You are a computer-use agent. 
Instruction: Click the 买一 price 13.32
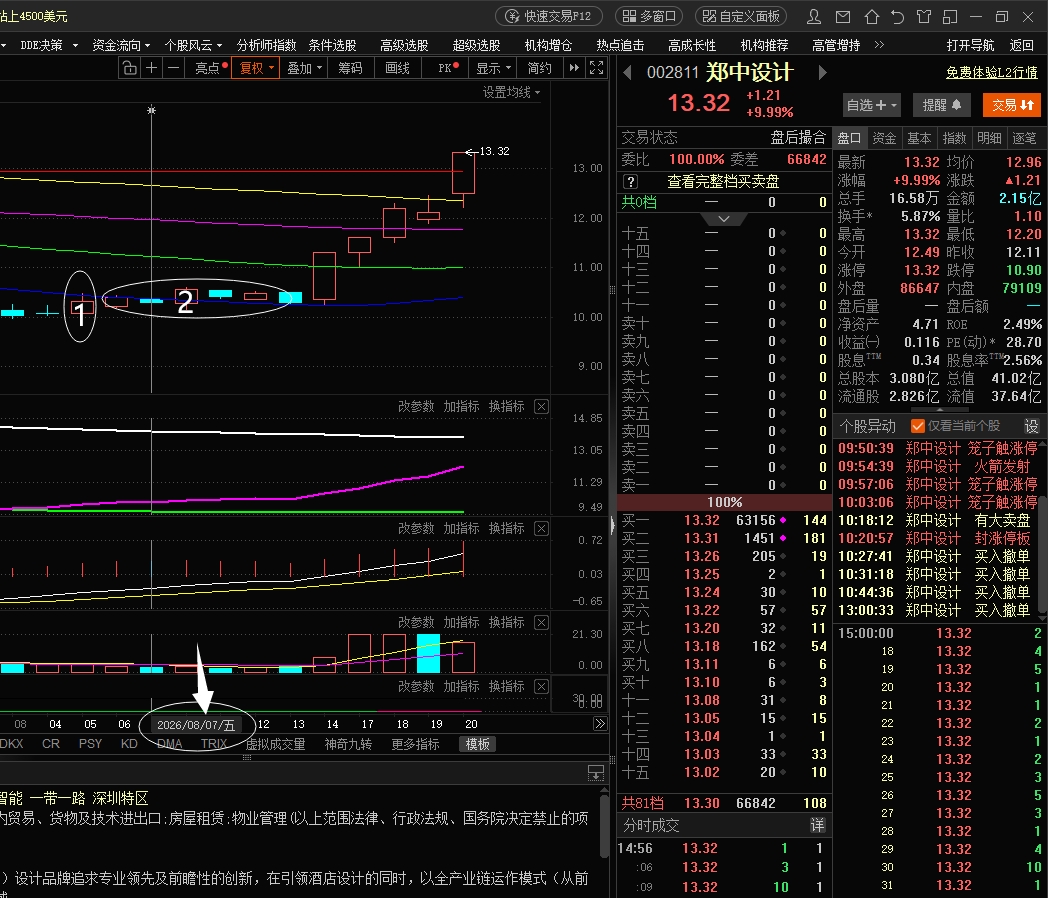702,520
